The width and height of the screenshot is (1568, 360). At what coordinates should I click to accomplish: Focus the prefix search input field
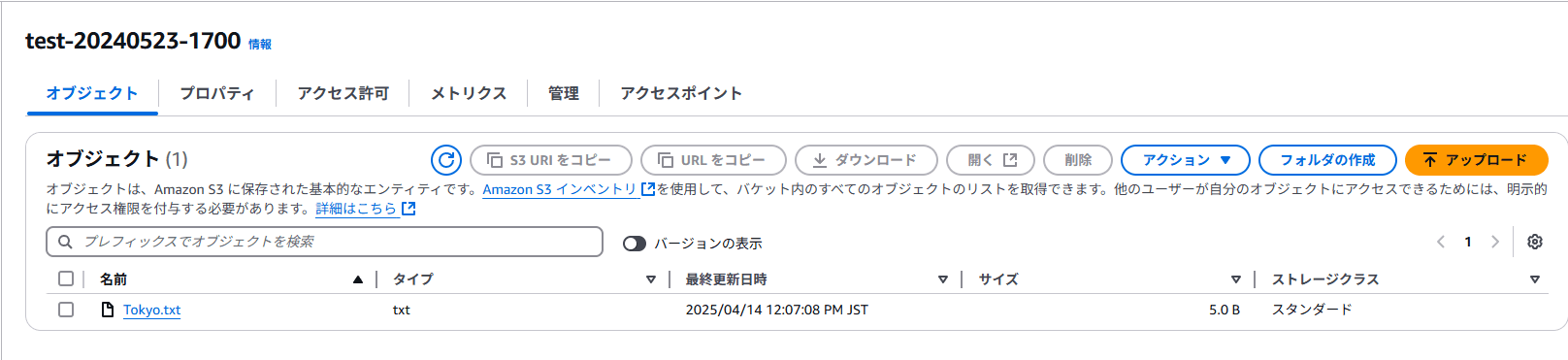tap(324, 242)
